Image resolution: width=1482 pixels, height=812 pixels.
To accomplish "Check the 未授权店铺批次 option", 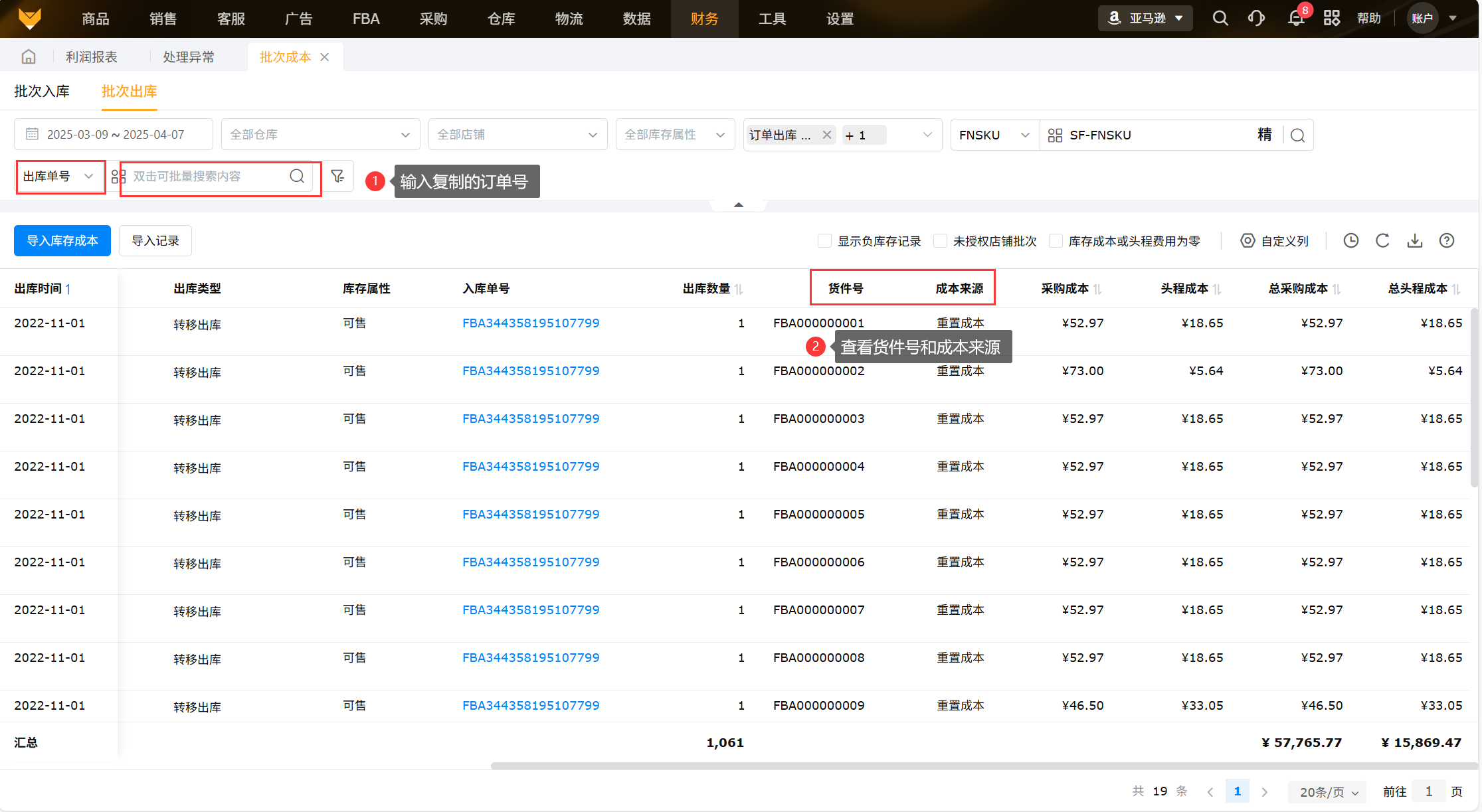I will tap(940, 241).
